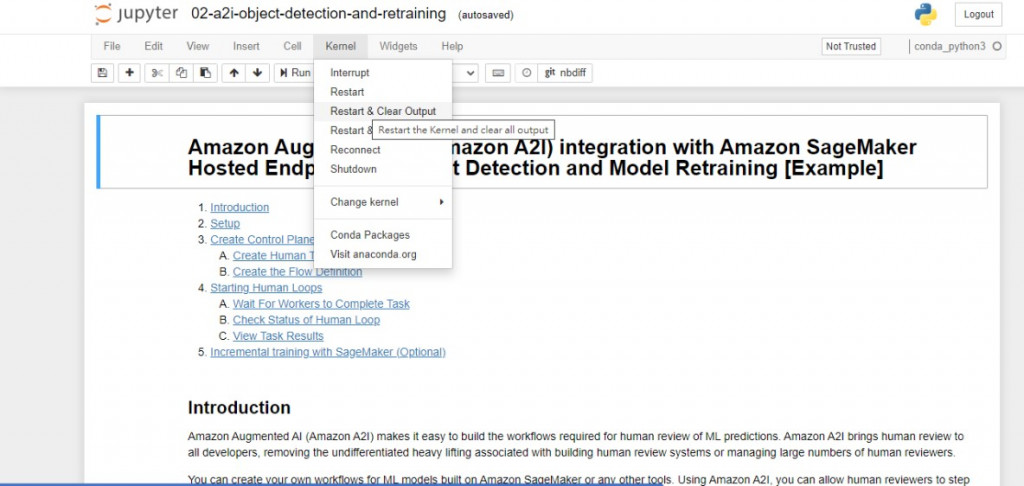Image resolution: width=1024 pixels, height=486 pixels.
Task: Open the Insert menu
Action: click(246, 46)
